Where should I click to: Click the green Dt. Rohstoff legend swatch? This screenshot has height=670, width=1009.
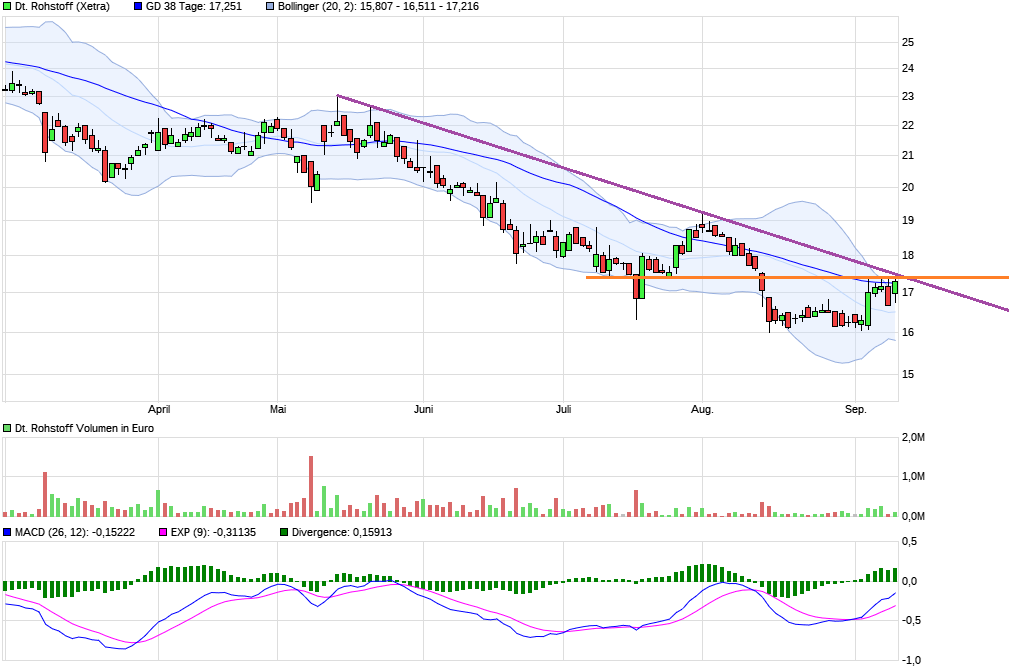(x=8, y=6)
